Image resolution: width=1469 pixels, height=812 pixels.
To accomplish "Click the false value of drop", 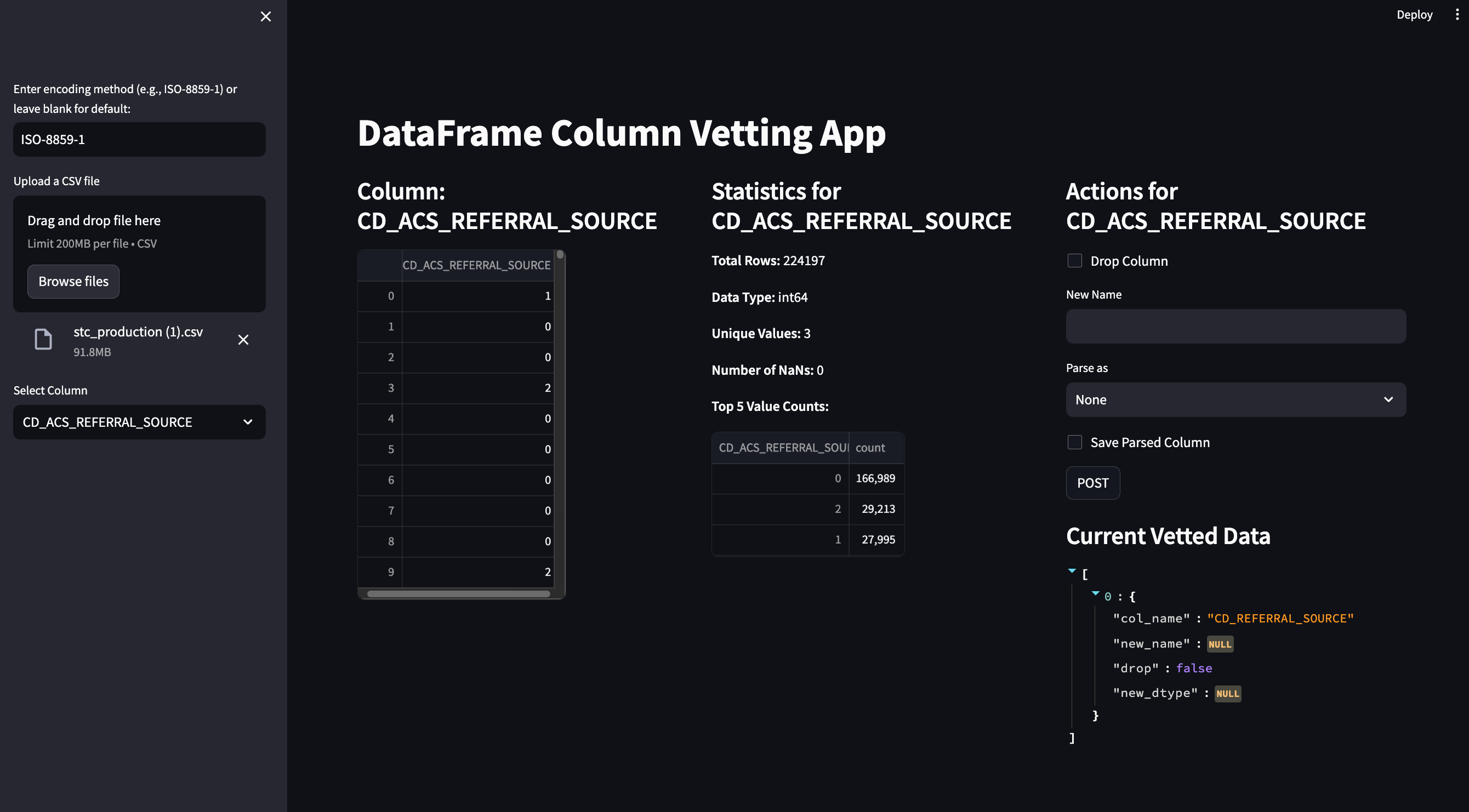I will tap(1194, 668).
